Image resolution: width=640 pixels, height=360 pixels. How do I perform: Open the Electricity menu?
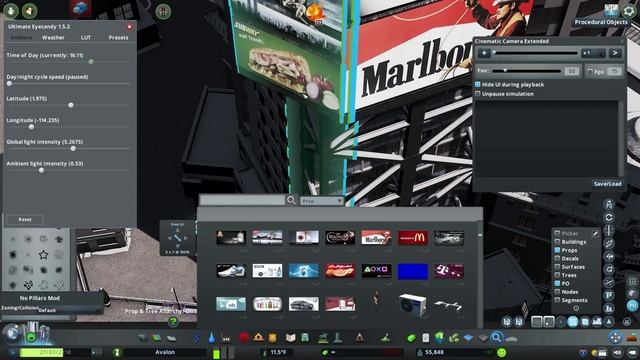[197, 338]
